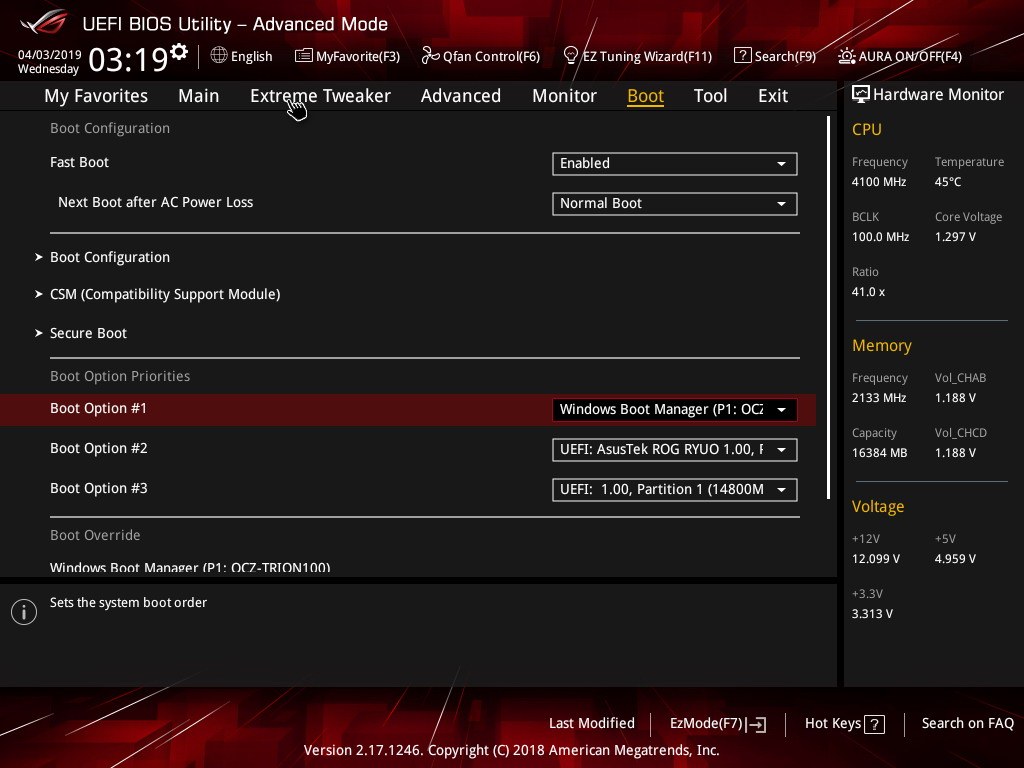The width and height of the screenshot is (1024, 768).
Task: Open Next Boot after AC Power Loss dropdown
Action: tap(675, 204)
